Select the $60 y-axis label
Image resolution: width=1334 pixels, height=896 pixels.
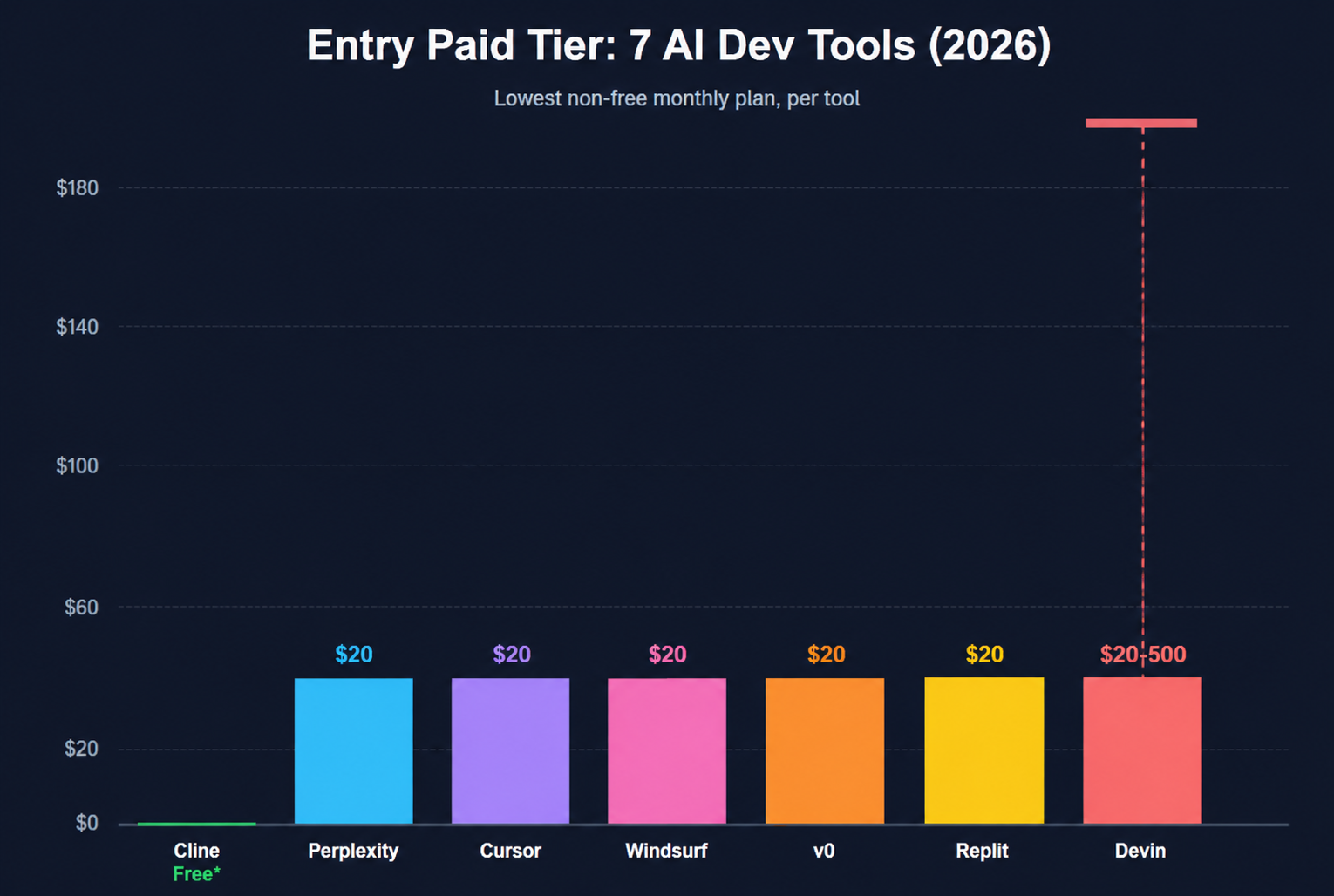tap(81, 607)
